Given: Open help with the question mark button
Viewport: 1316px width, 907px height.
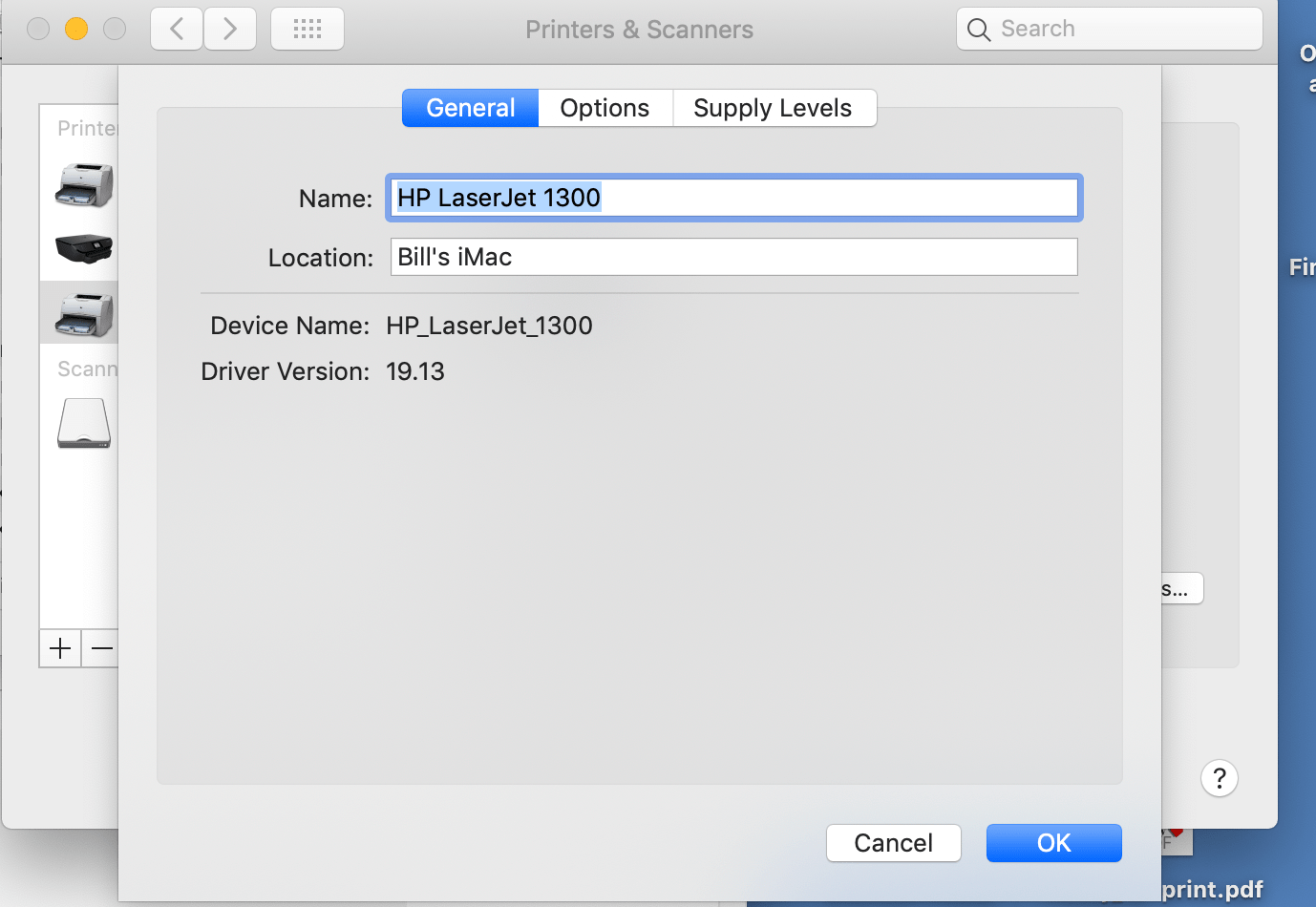Looking at the screenshot, I should tap(1220, 778).
